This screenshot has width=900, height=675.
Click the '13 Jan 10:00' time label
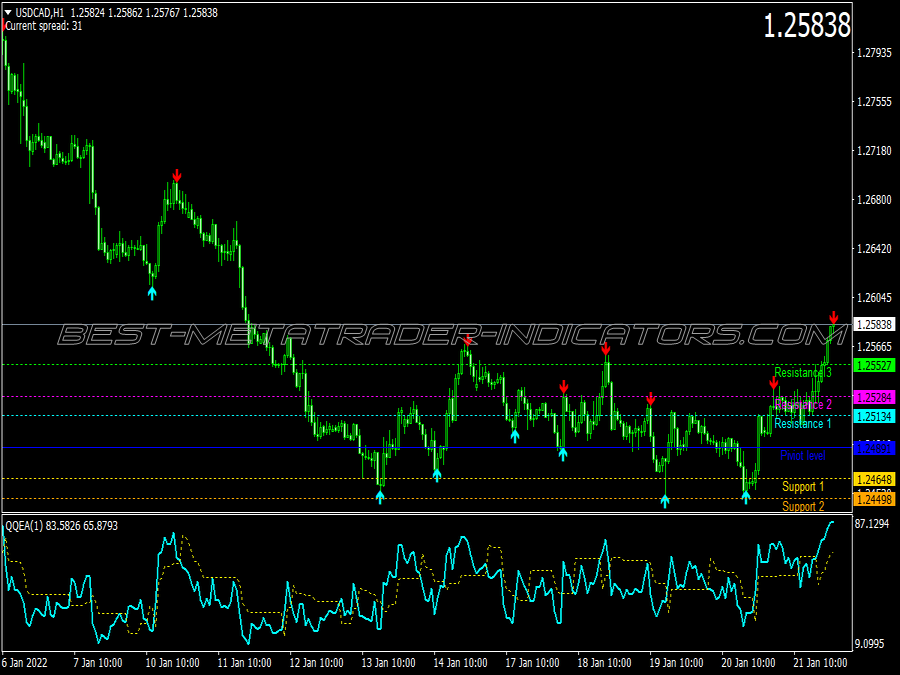(x=388, y=663)
